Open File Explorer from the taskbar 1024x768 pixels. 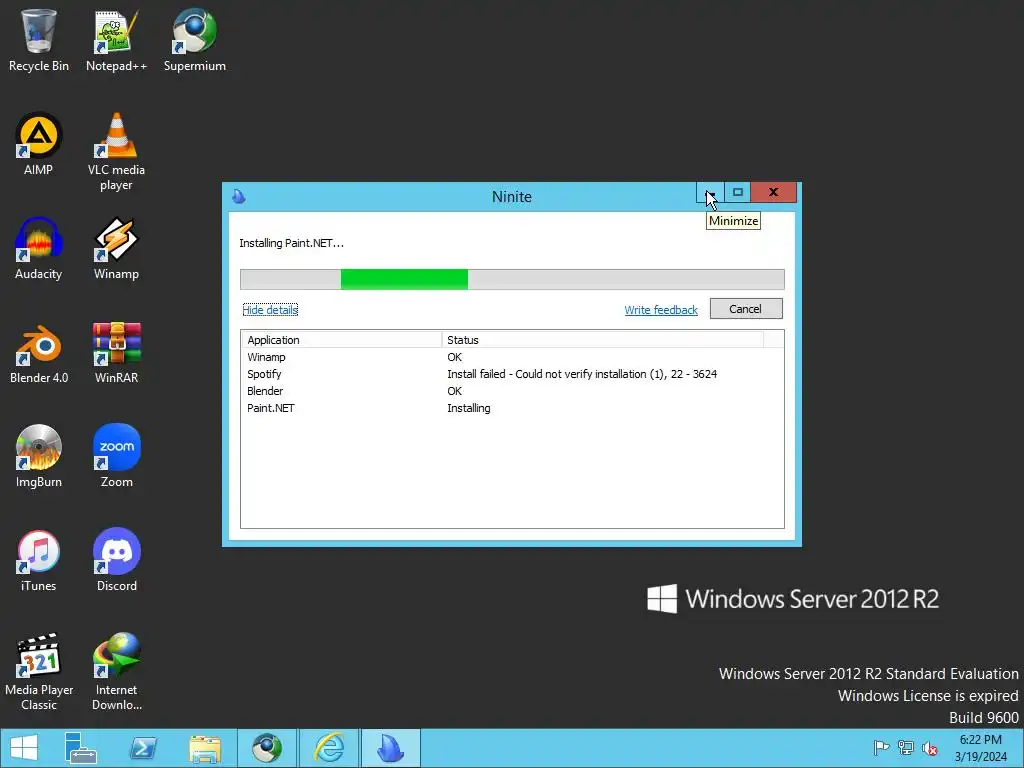pyautogui.click(x=205, y=748)
